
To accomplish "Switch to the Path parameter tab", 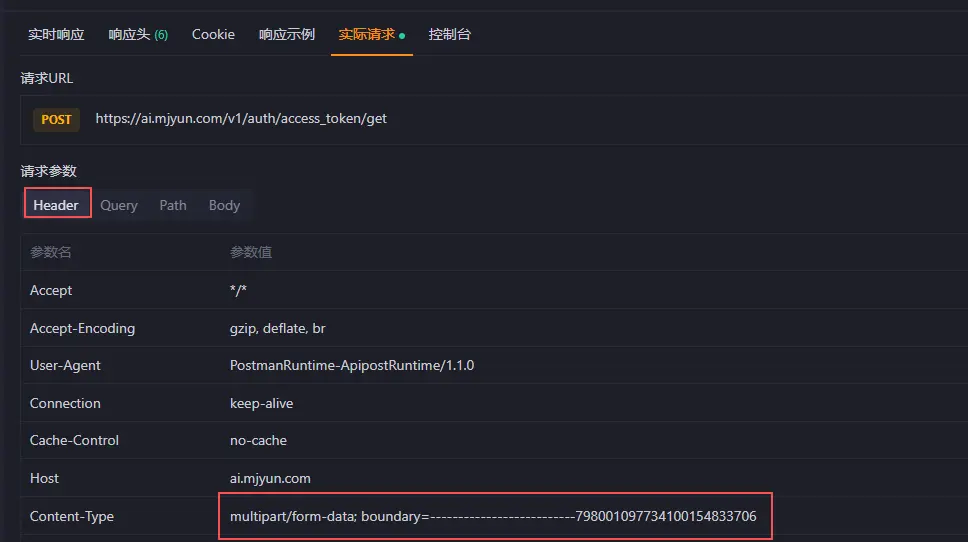I will 173,205.
